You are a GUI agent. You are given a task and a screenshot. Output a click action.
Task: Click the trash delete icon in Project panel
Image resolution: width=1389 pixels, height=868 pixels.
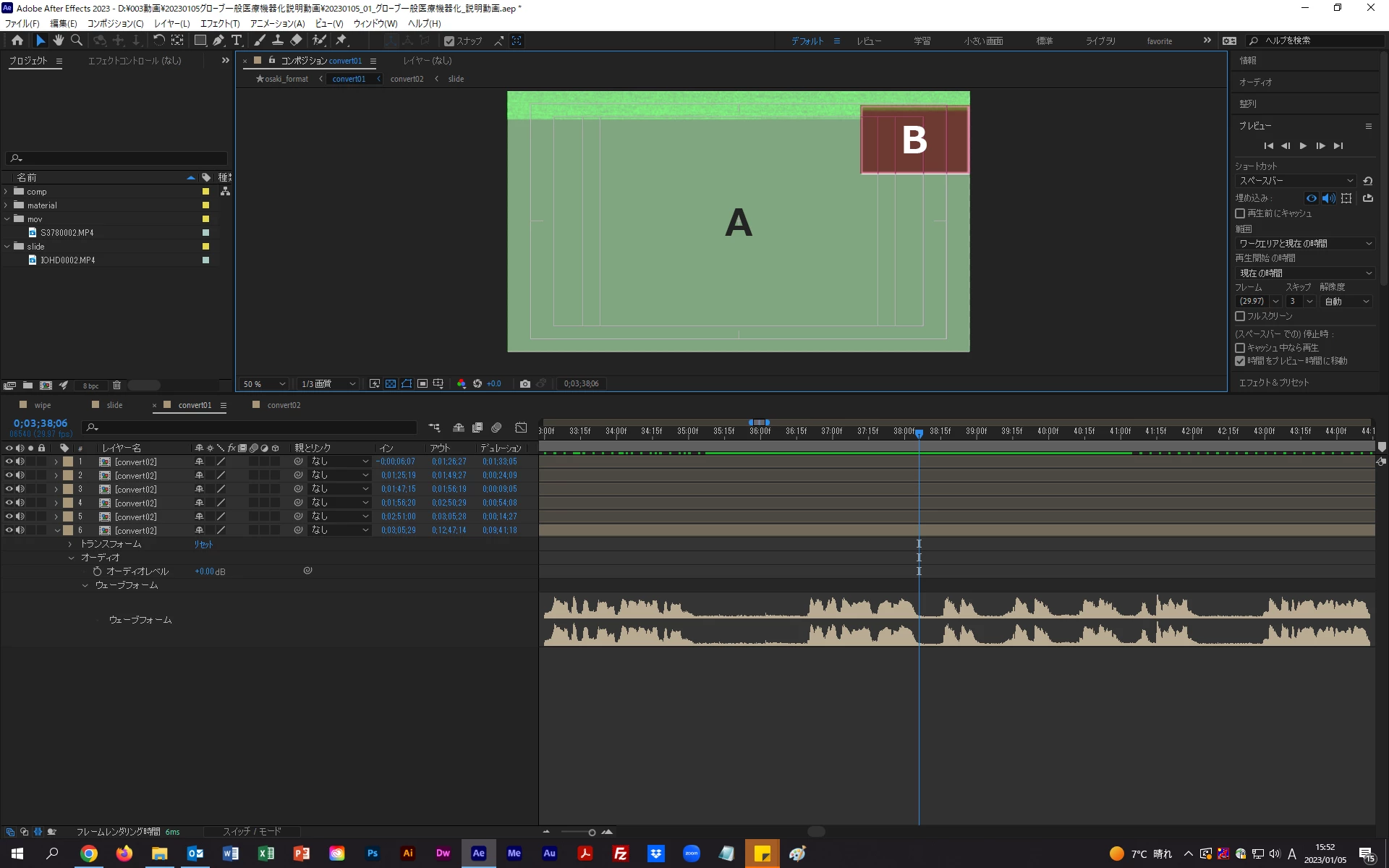(116, 386)
